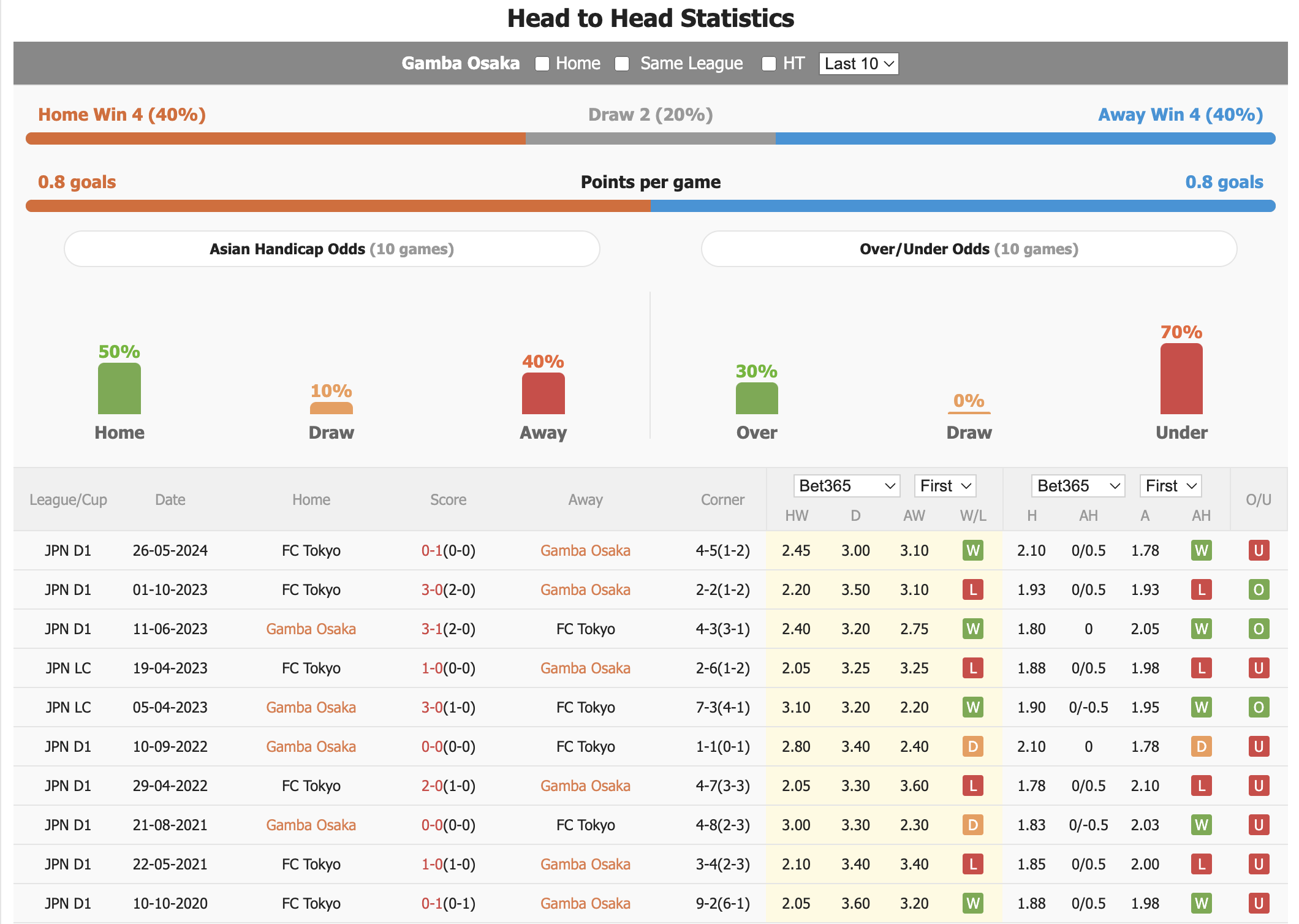Click W/L badge L in 22-05-2021 row
Viewport: 1299px width, 924px height.
pyautogui.click(x=973, y=864)
